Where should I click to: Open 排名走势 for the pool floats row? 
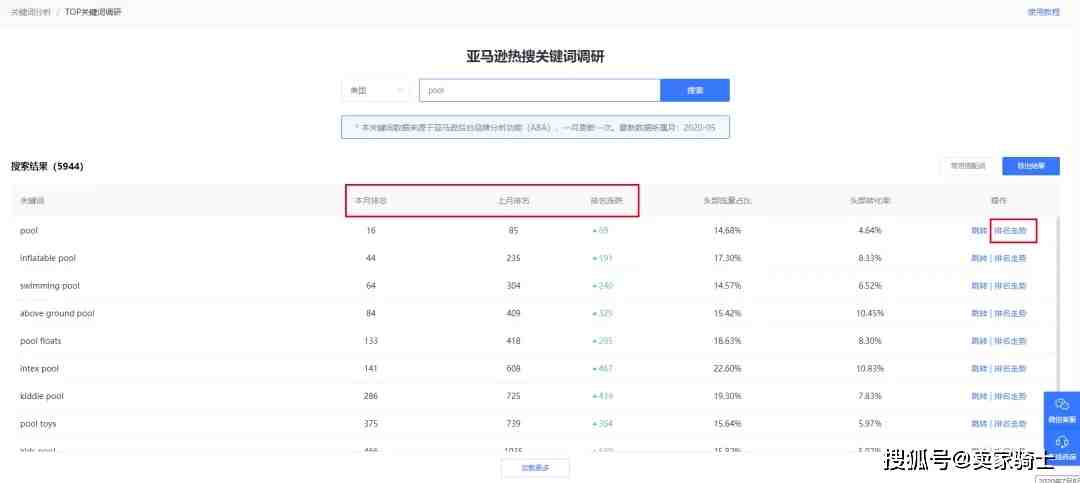coord(1010,341)
